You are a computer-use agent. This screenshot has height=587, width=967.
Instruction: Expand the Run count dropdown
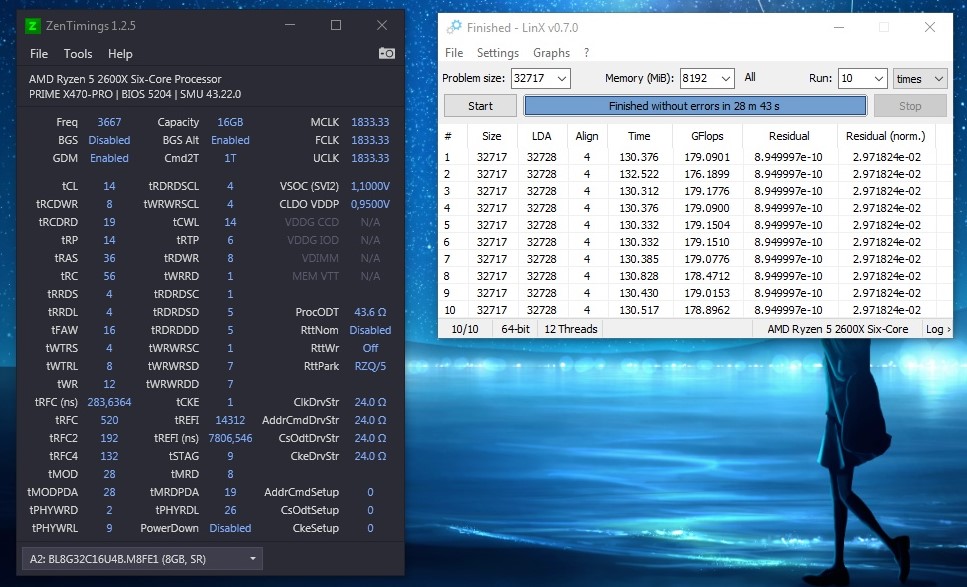[x=879, y=79]
